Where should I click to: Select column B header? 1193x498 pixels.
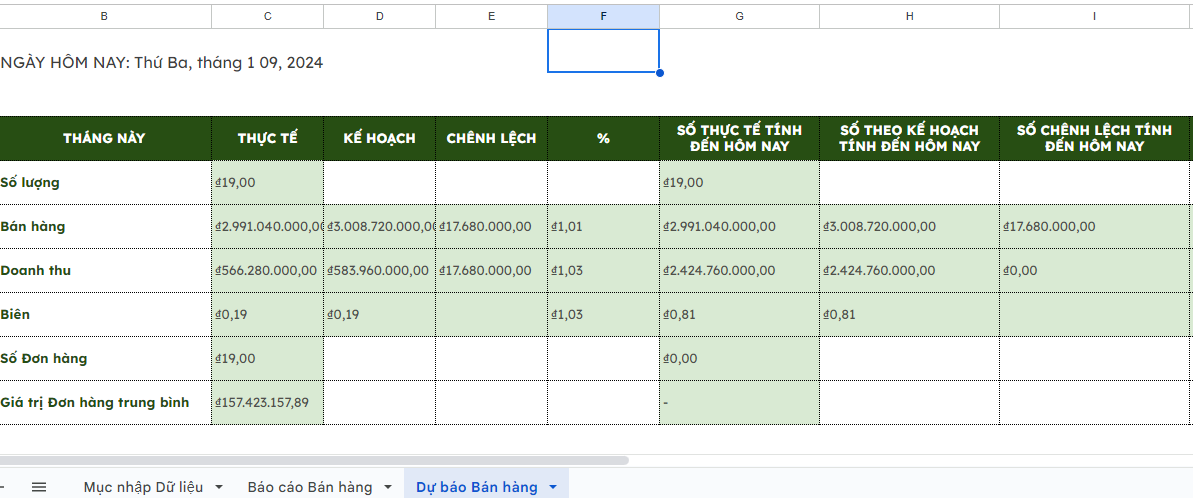coord(104,16)
